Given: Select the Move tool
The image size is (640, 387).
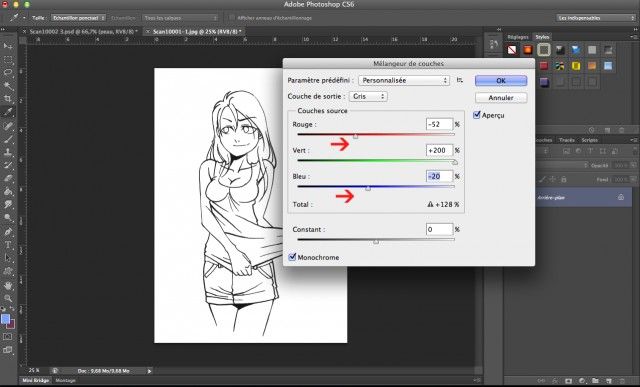Looking at the screenshot, I should tap(8, 46).
